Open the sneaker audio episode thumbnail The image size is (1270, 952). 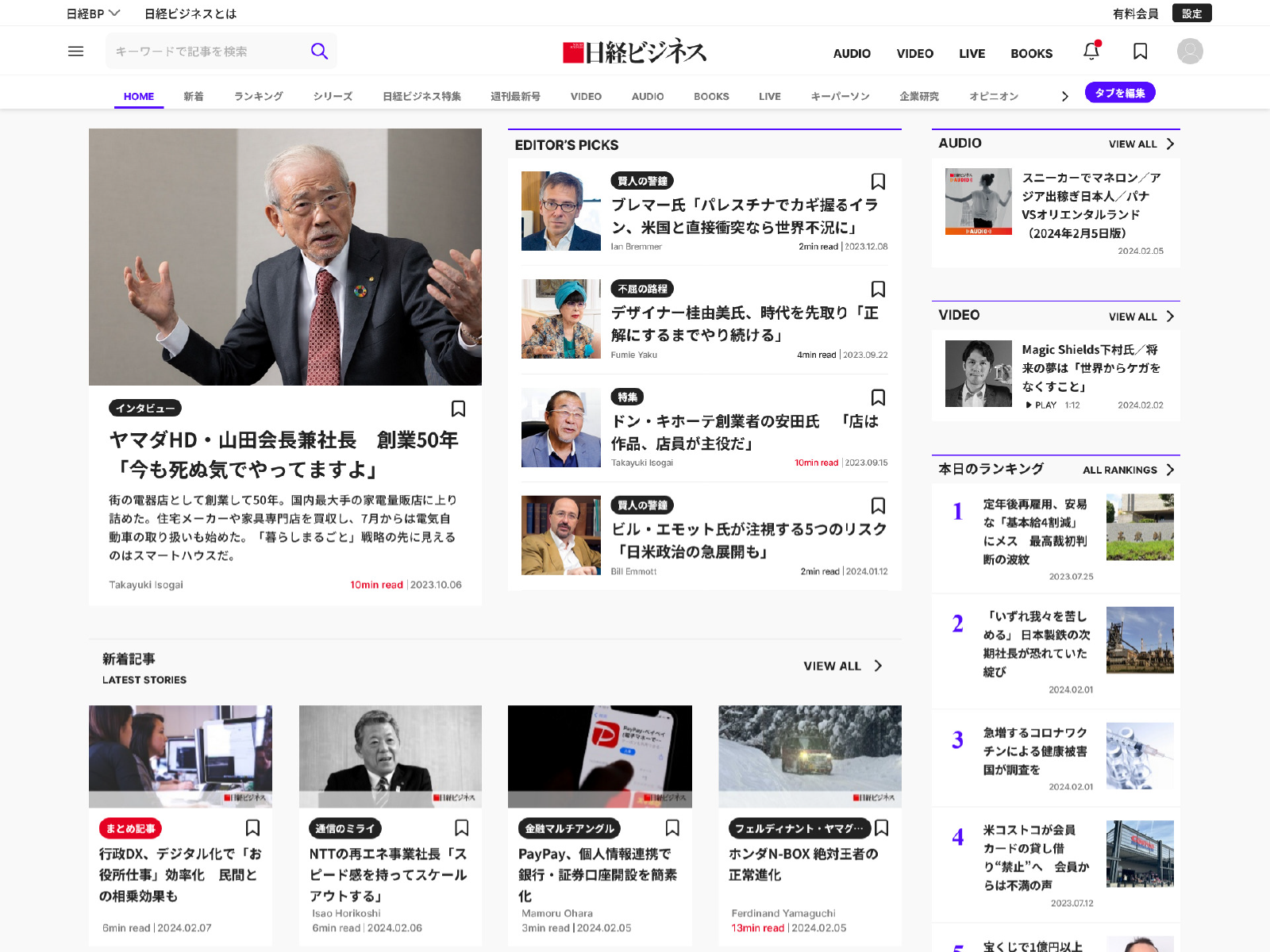978,202
